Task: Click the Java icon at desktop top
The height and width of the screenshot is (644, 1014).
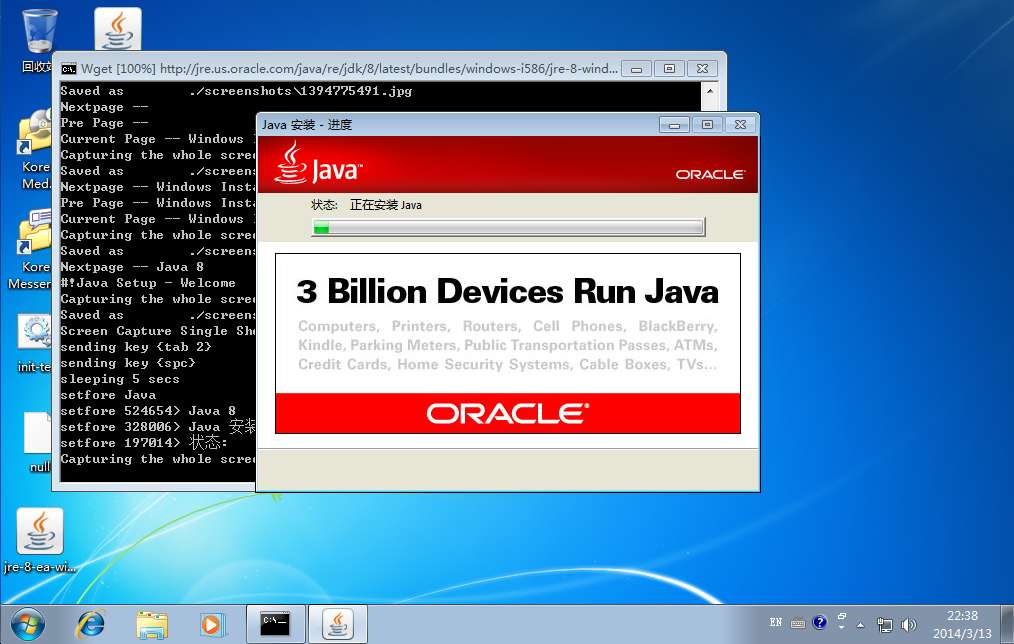Action: coord(118,29)
